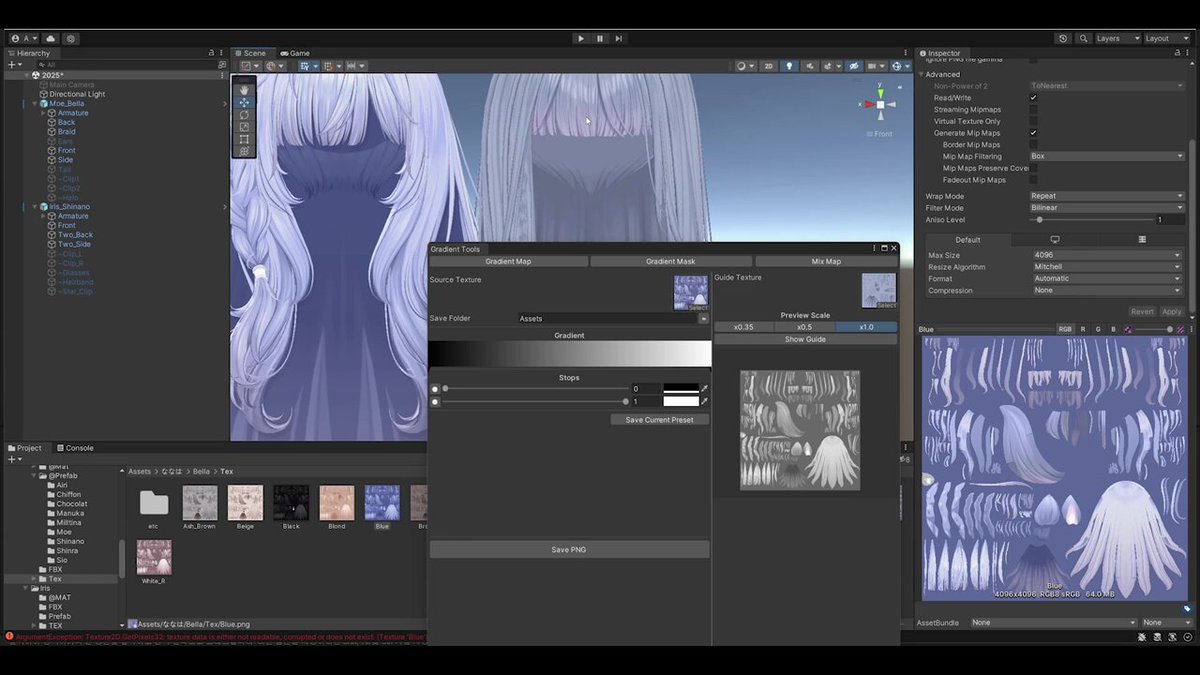Toggle Generate Mip Maps checkbox
The height and width of the screenshot is (675, 1200).
(x=1033, y=133)
